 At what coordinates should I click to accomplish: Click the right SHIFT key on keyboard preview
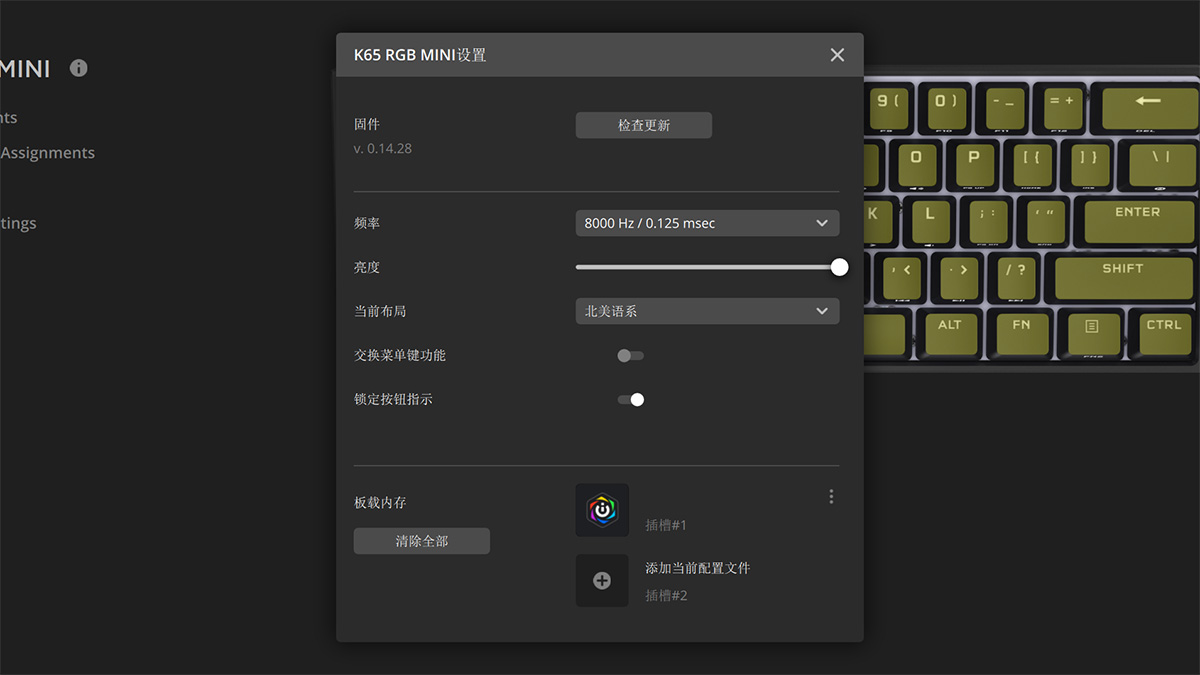pos(1123,276)
